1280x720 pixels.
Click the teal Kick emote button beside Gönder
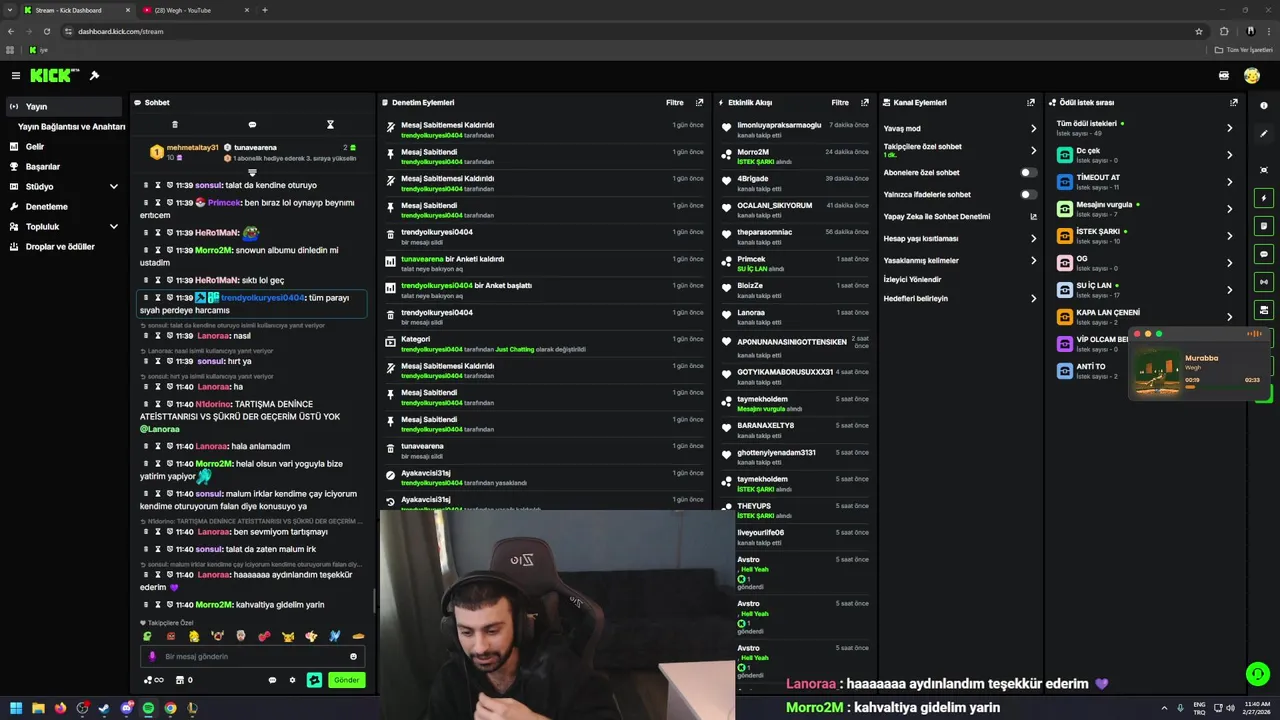[x=314, y=680]
